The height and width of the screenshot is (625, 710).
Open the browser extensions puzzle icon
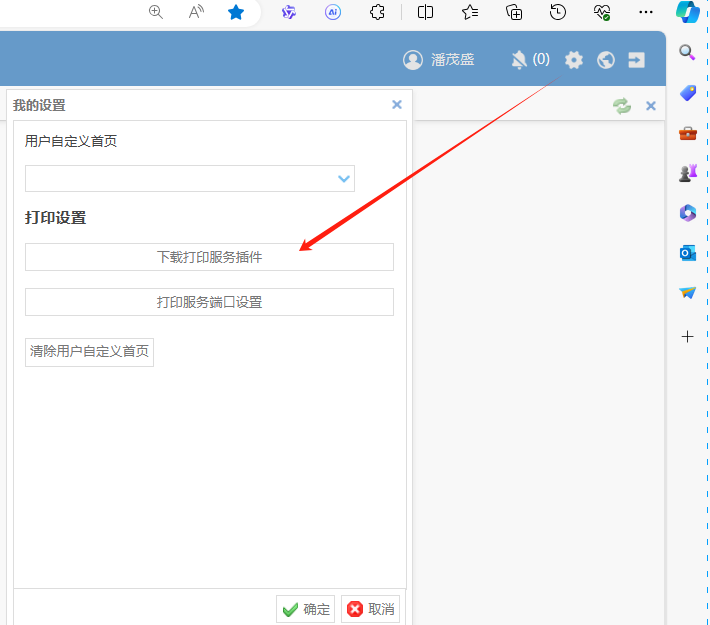point(377,12)
